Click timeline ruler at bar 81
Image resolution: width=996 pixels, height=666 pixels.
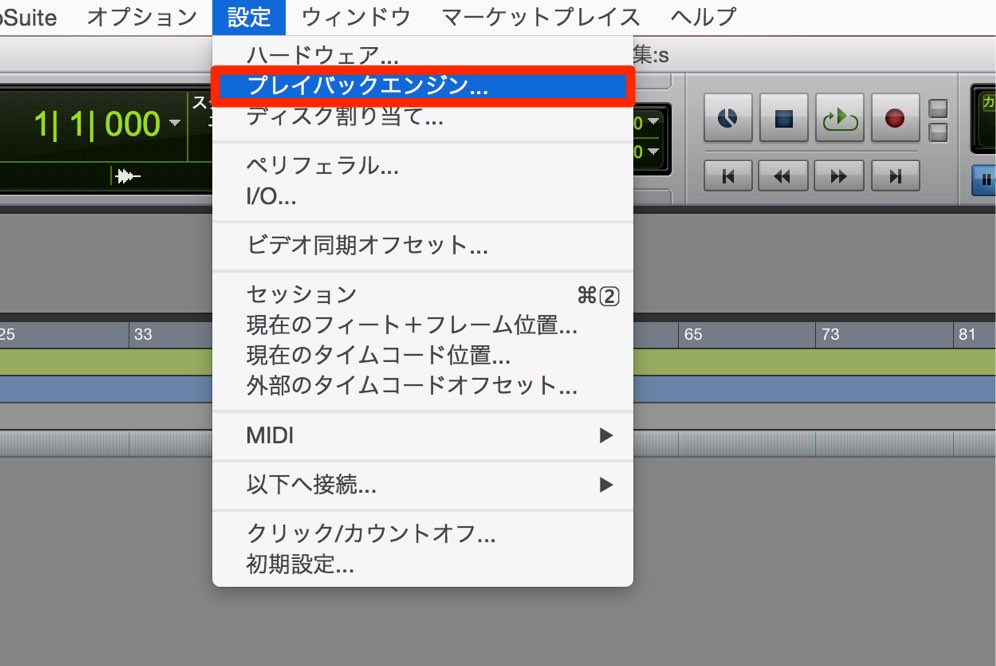pyautogui.click(x=967, y=334)
